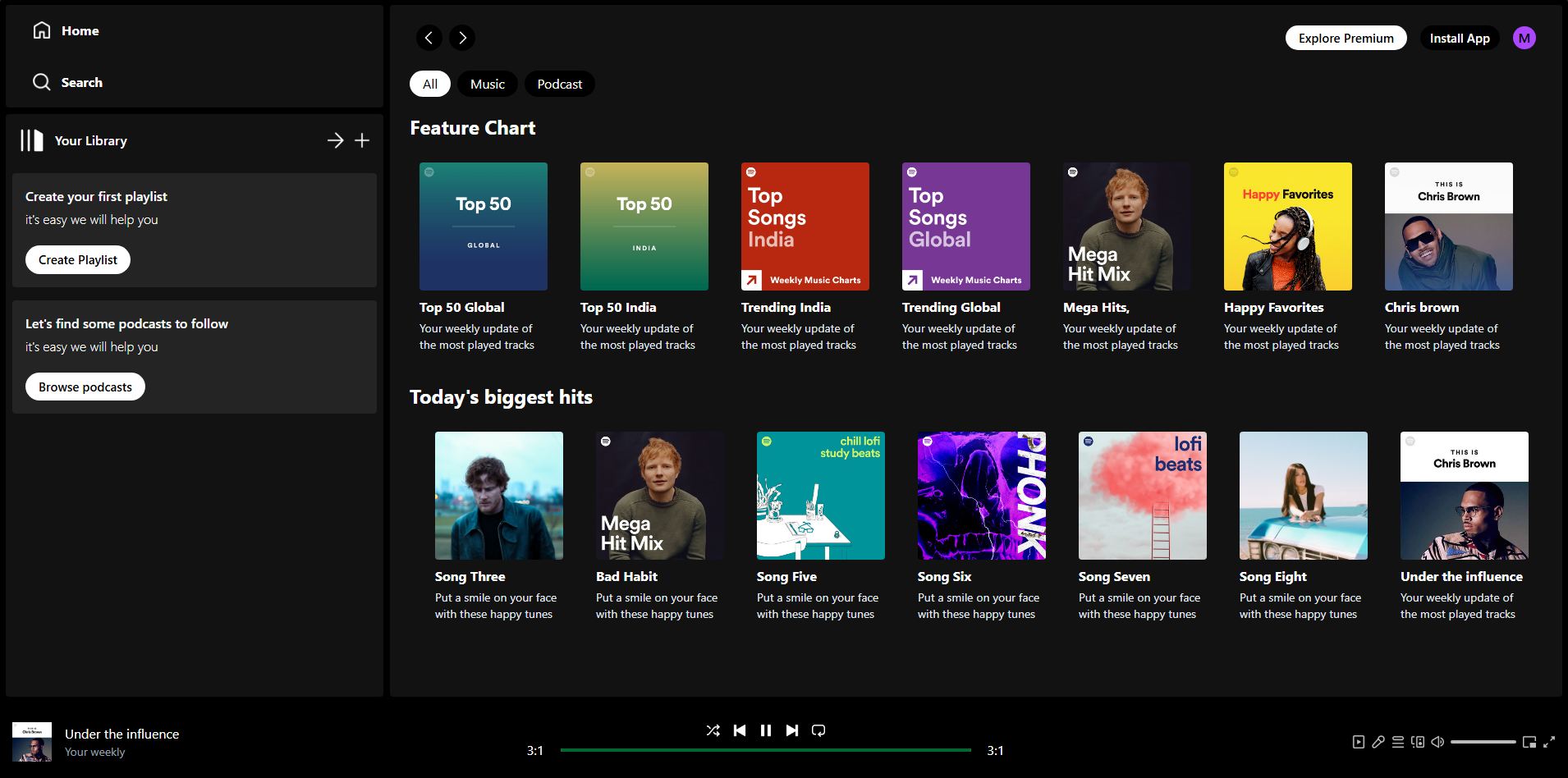Toggle repeat mode
The image size is (1568, 778).
point(818,730)
